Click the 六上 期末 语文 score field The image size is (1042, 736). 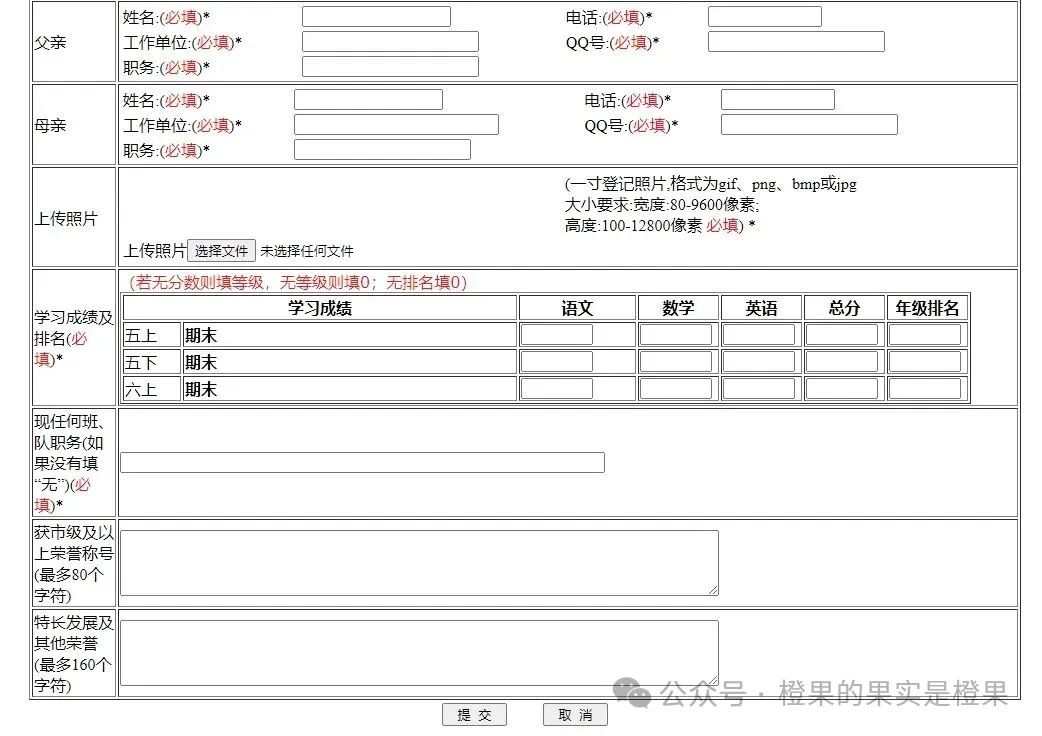557,389
